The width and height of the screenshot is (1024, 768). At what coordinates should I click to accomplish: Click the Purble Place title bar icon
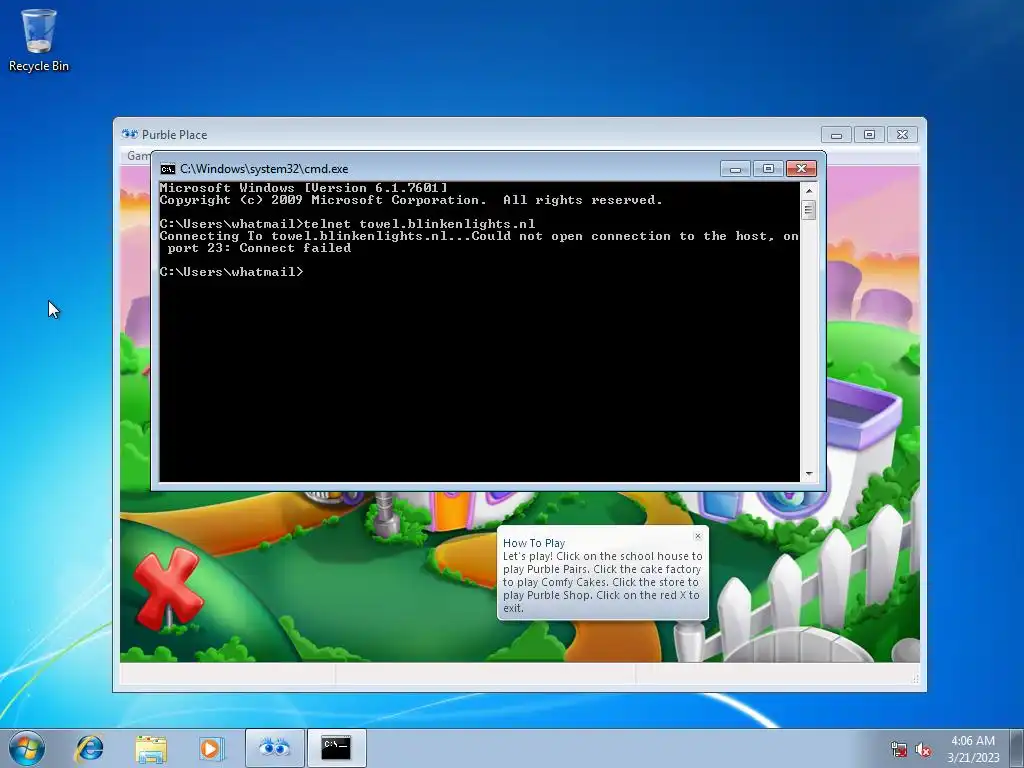(129, 135)
